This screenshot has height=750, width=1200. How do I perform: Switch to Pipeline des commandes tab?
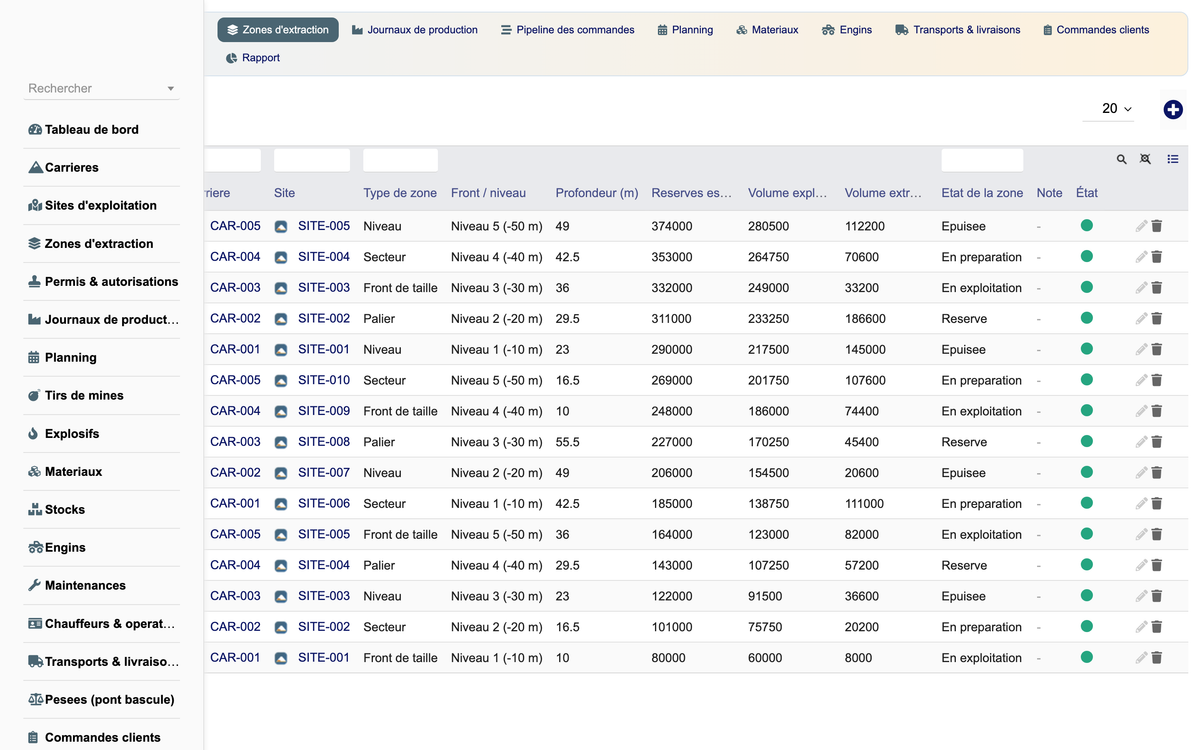pyautogui.click(x=567, y=30)
